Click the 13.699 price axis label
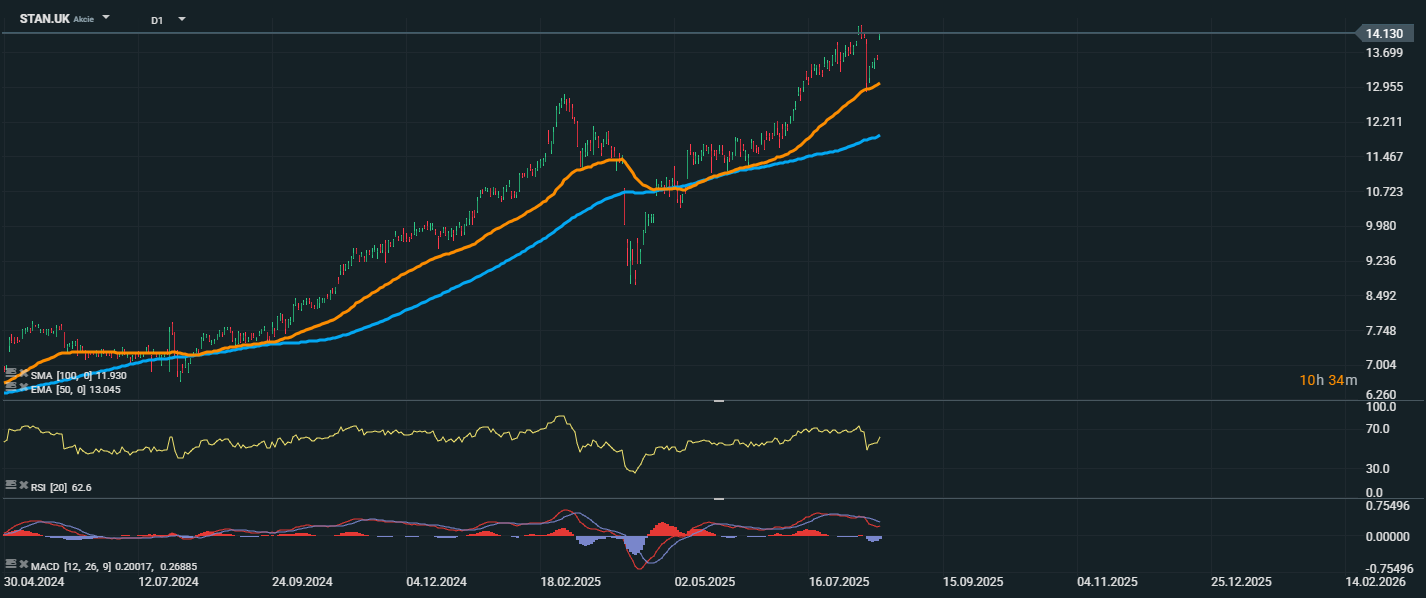This screenshot has height=598, width=1426. 1384,53
